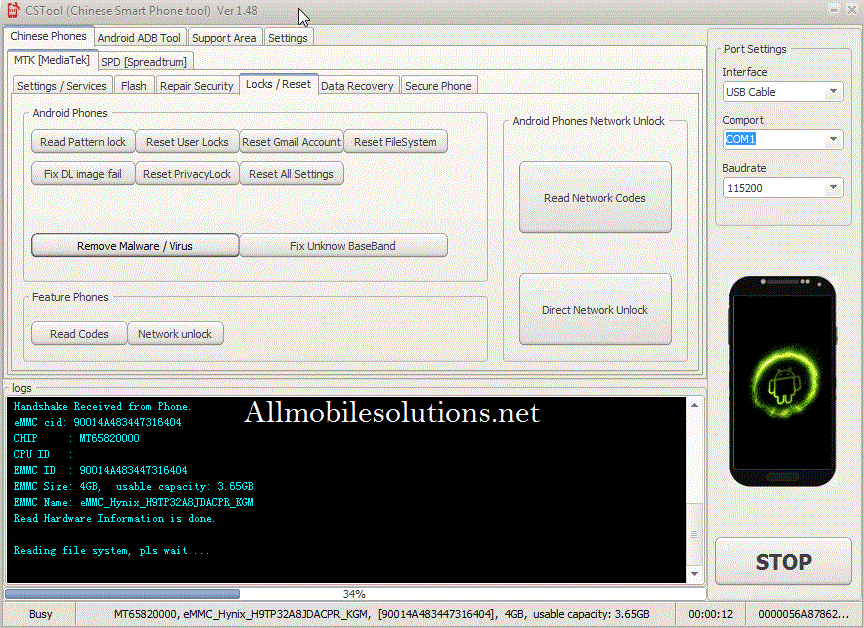Click the Read Pattern lock button

(83, 142)
